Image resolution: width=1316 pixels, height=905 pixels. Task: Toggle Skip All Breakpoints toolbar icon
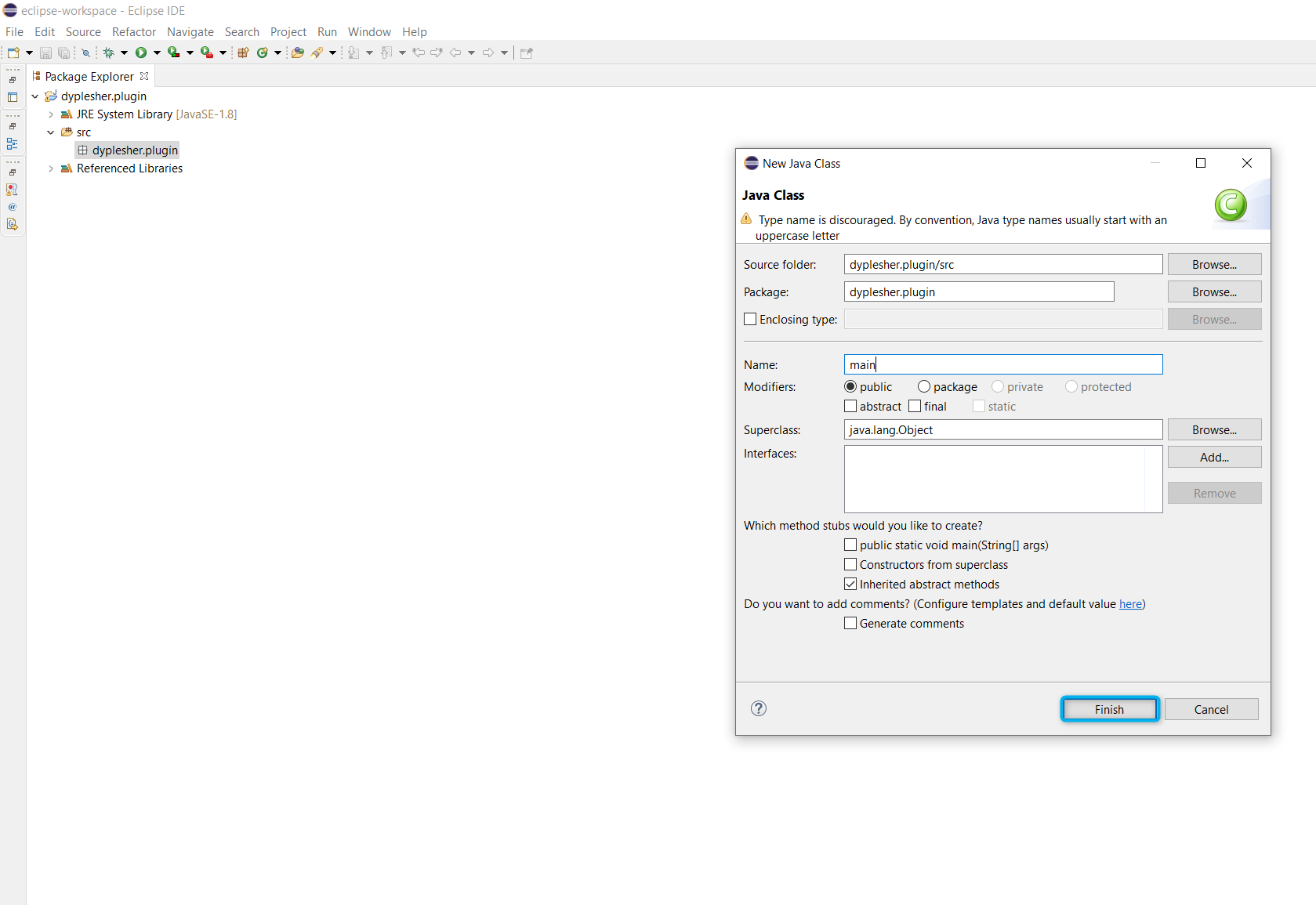point(85,52)
